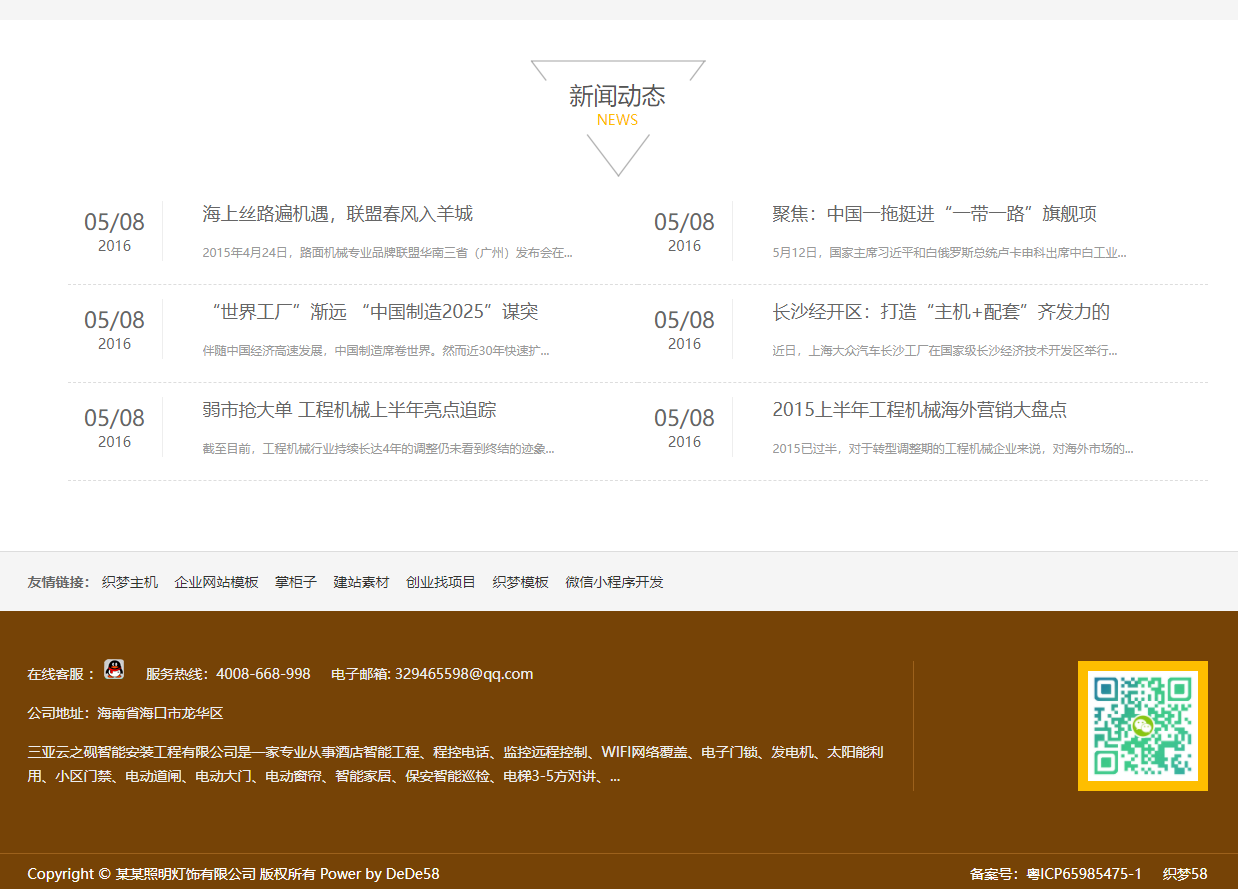Visit the 企业网站模板 friendly link
The height and width of the screenshot is (889, 1238).
216,582
